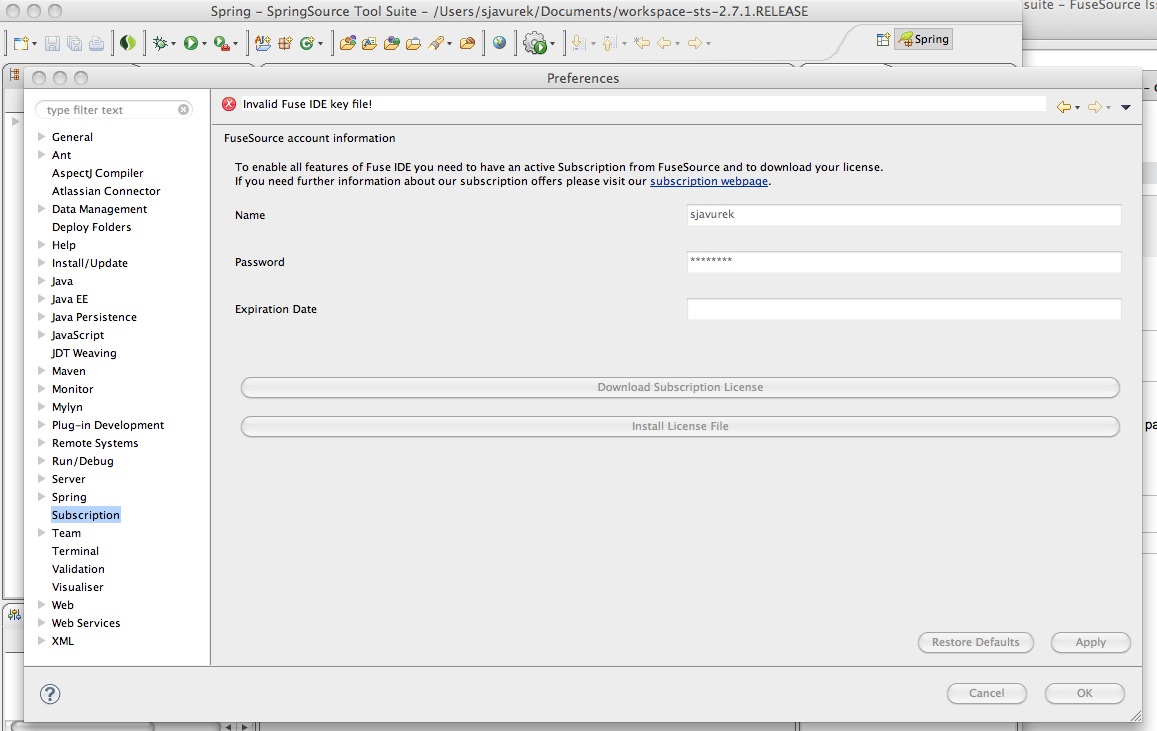Click the New Aspect toolbar icon

tap(263, 44)
